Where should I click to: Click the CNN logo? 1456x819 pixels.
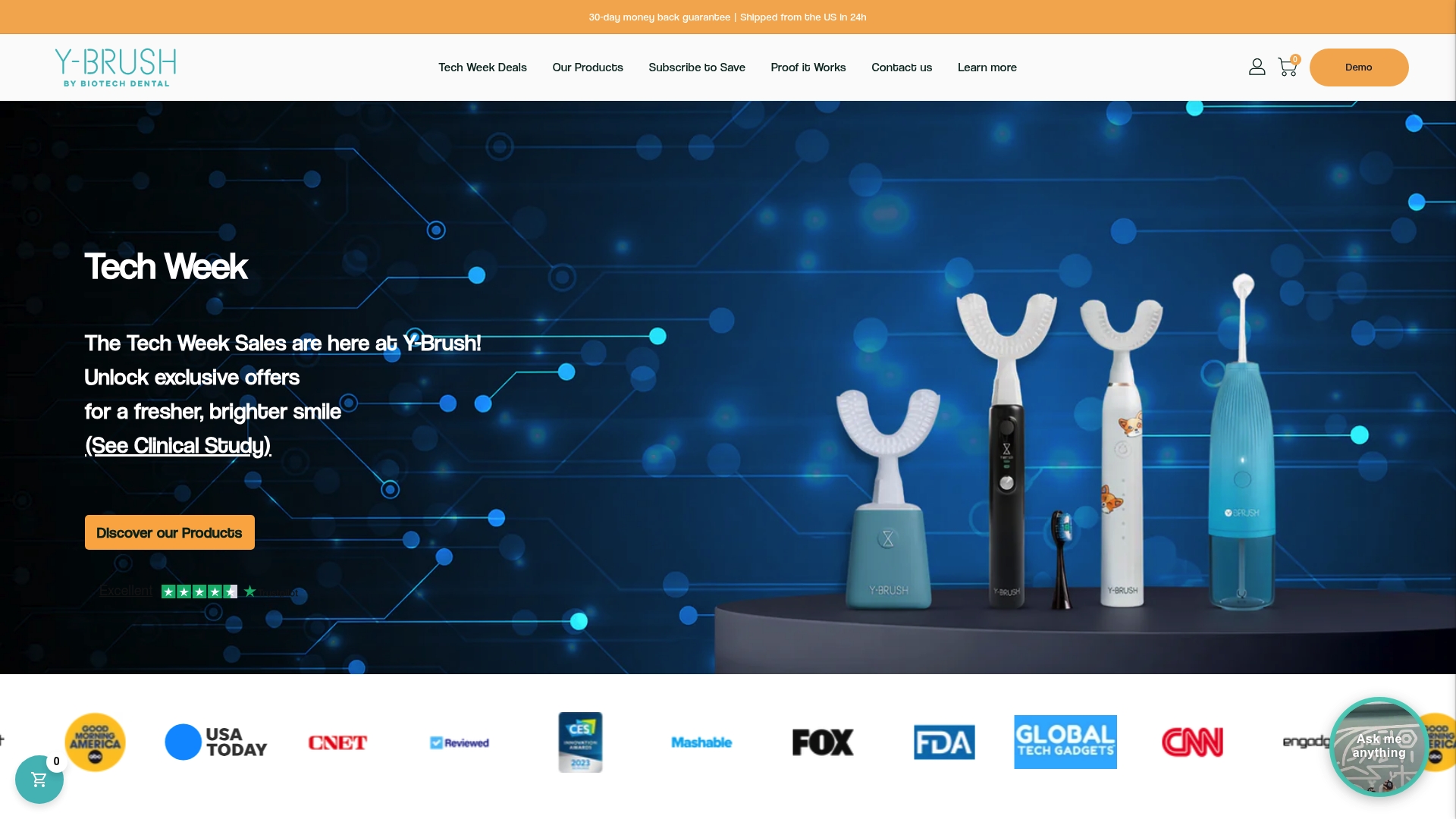[x=1192, y=742]
